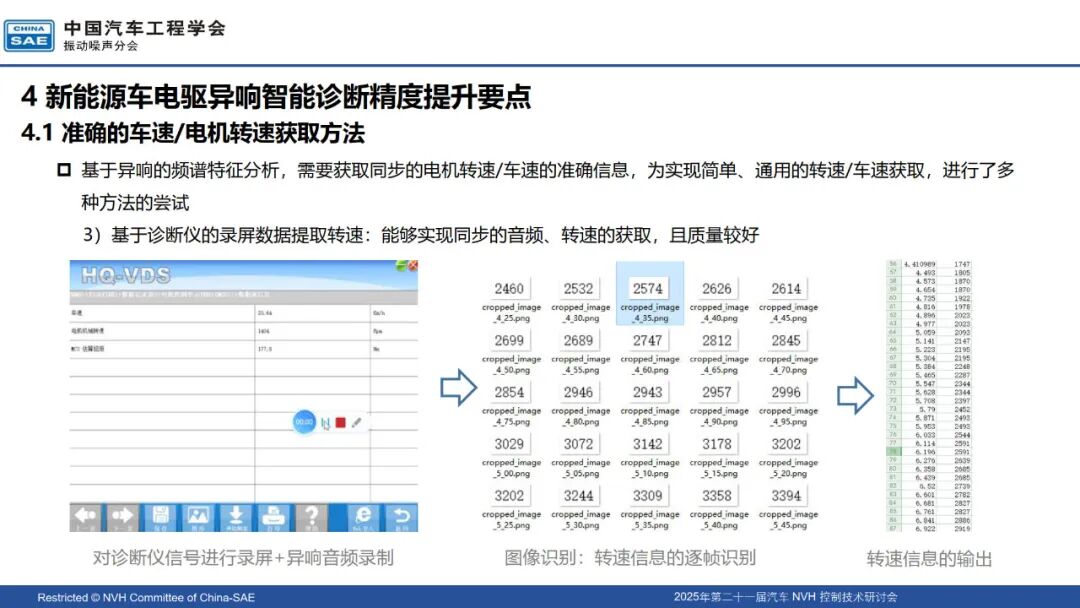Select thumbnail file showing 3029
1080x608 pixels.
tap(511, 456)
